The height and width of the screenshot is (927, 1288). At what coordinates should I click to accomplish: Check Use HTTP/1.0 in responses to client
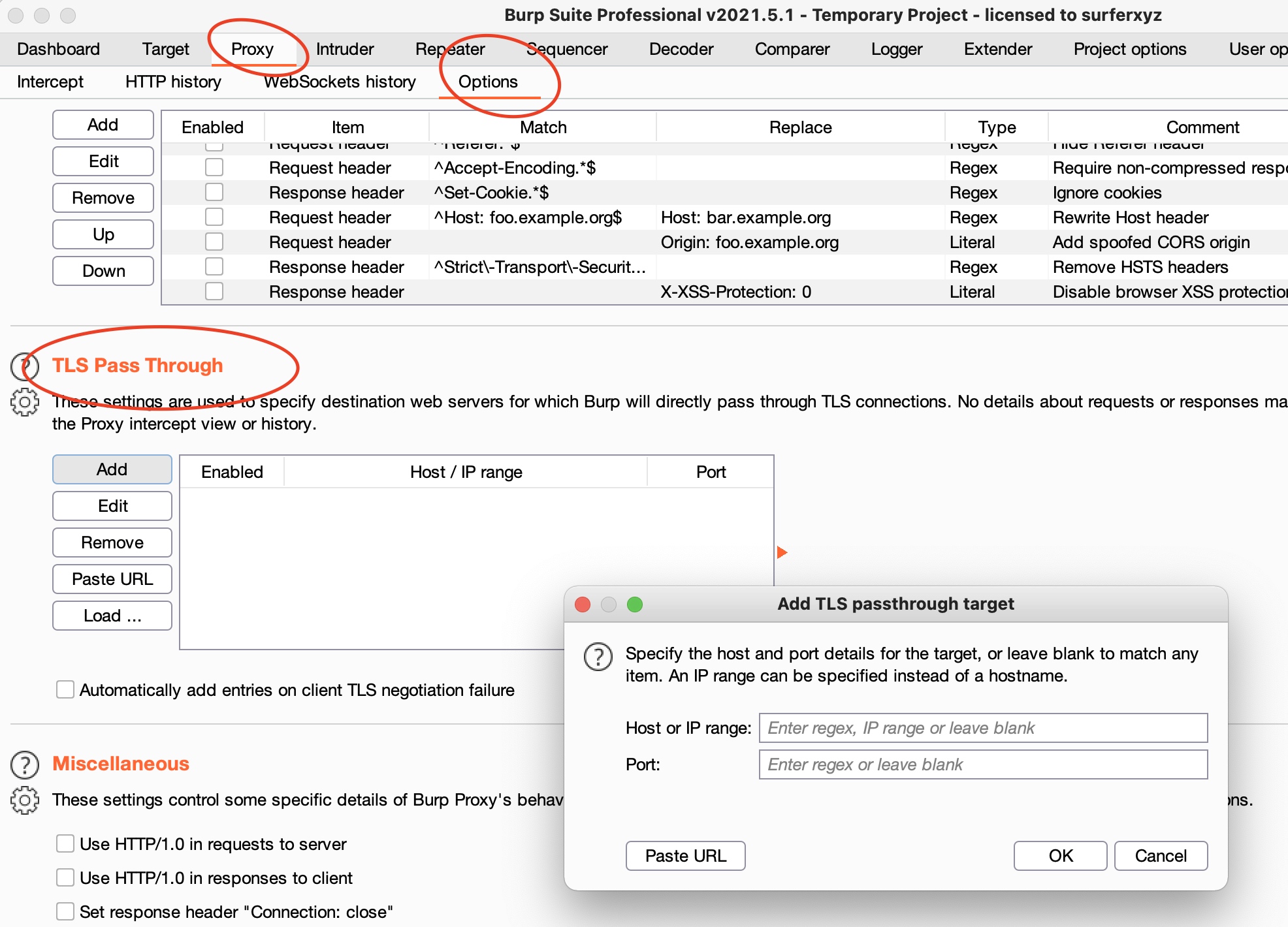tap(65, 878)
